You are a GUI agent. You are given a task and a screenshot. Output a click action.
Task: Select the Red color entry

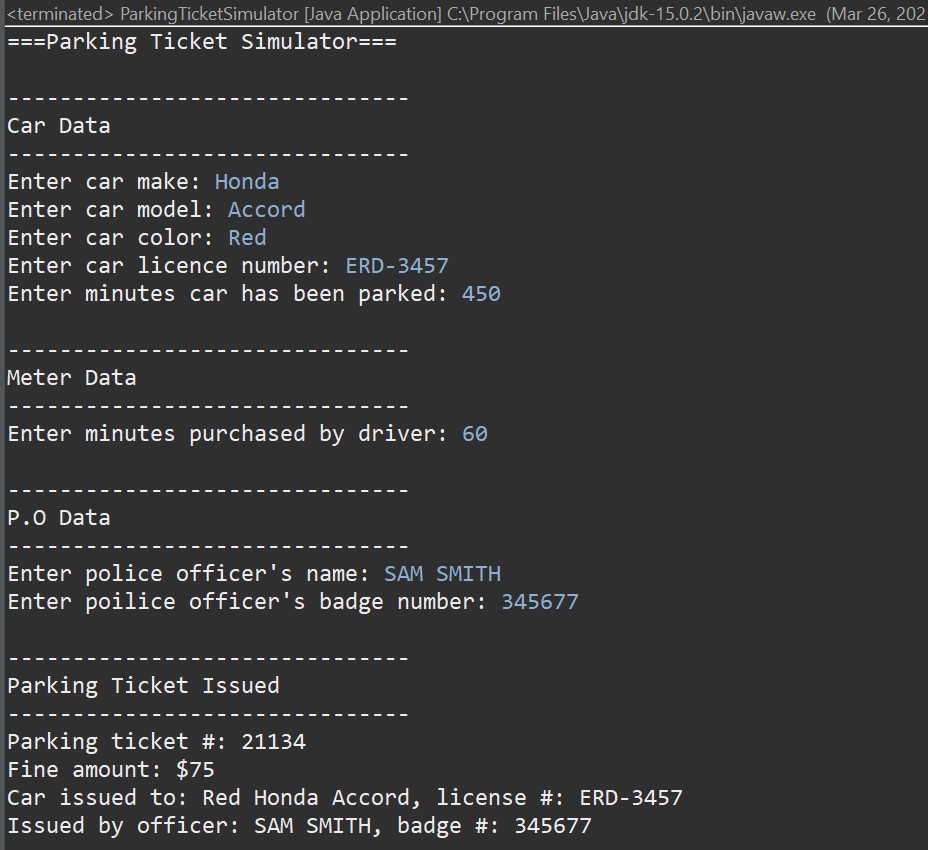(x=247, y=237)
